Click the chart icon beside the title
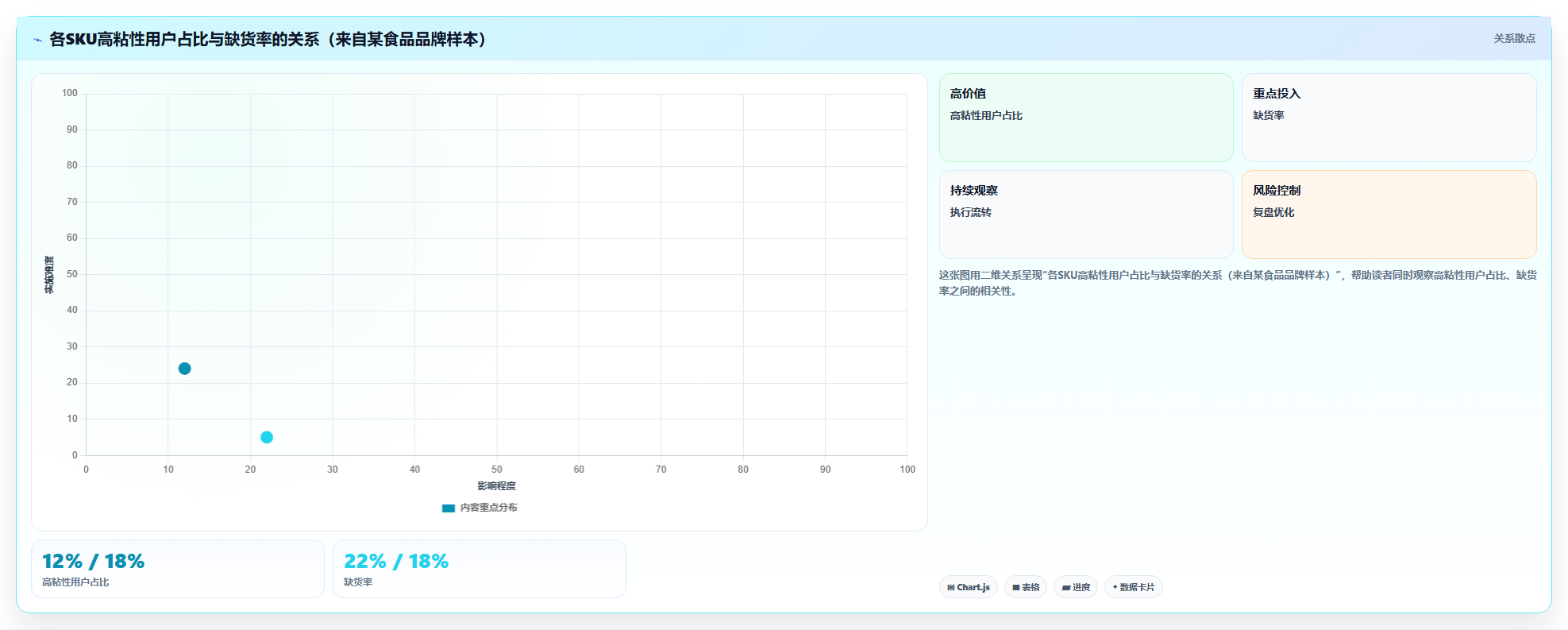Image resolution: width=1568 pixels, height=630 pixels. coord(37,40)
